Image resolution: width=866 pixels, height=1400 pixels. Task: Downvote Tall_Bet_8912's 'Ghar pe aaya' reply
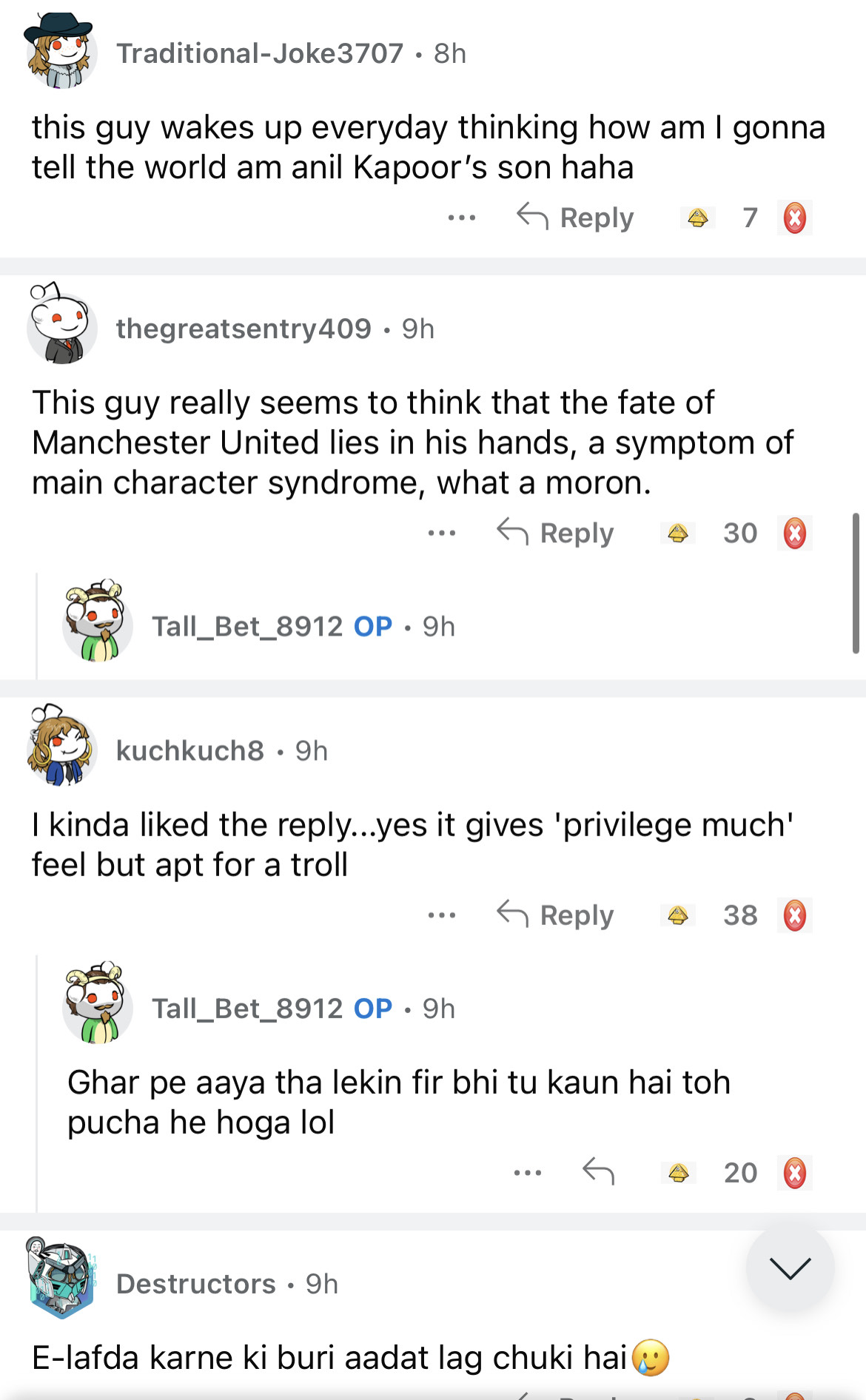tap(795, 1173)
